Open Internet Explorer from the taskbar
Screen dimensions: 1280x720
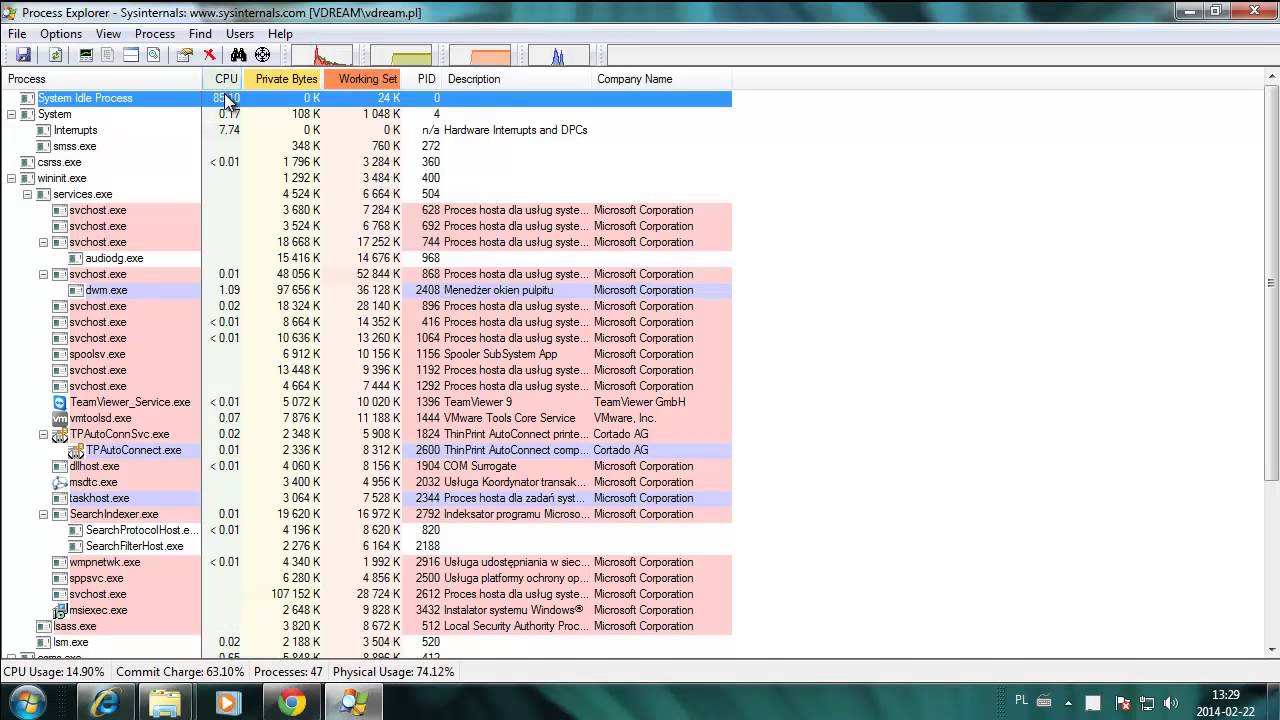coord(105,702)
